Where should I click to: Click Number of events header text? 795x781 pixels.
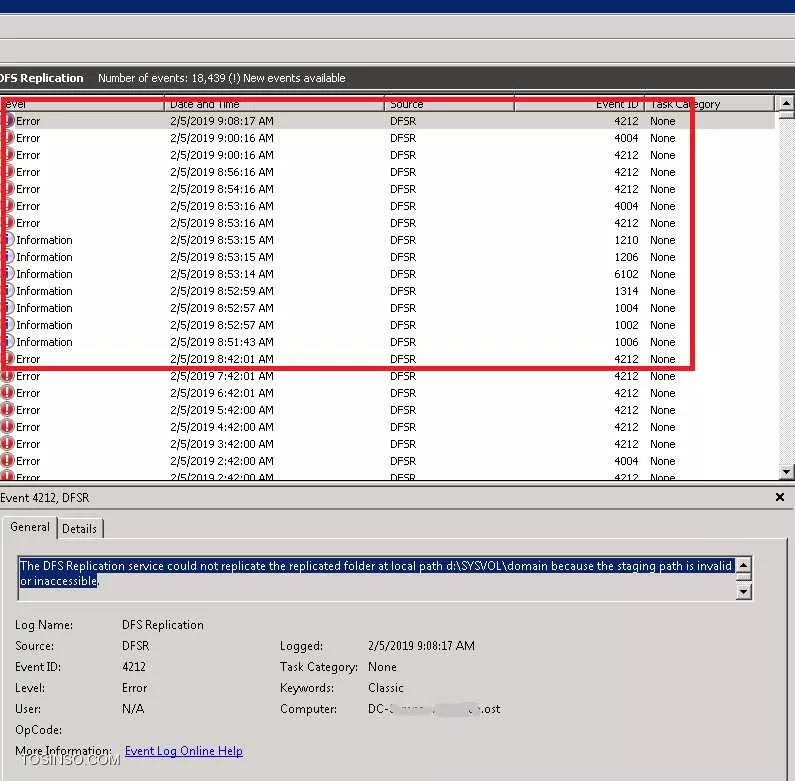pyautogui.click(x=222, y=78)
